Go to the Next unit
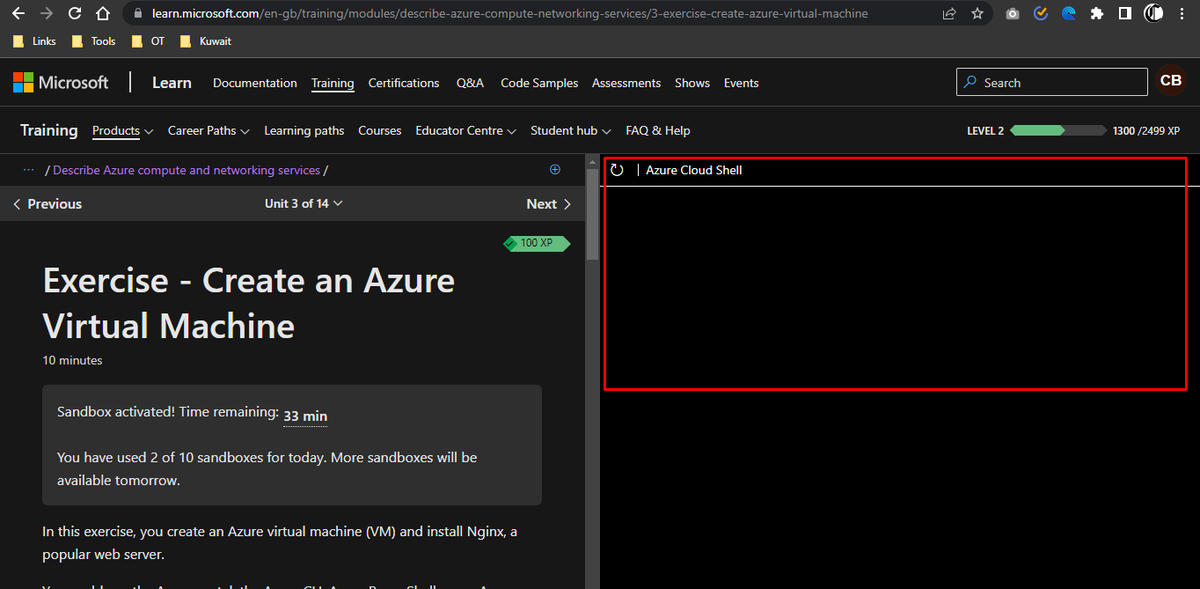 pyautogui.click(x=549, y=204)
